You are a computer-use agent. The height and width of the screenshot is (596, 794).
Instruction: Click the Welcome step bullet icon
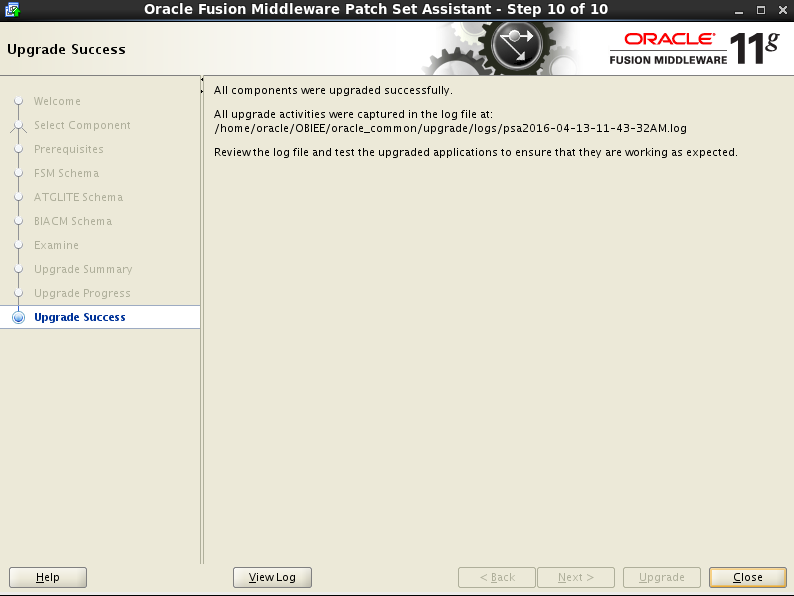pos(19,101)
